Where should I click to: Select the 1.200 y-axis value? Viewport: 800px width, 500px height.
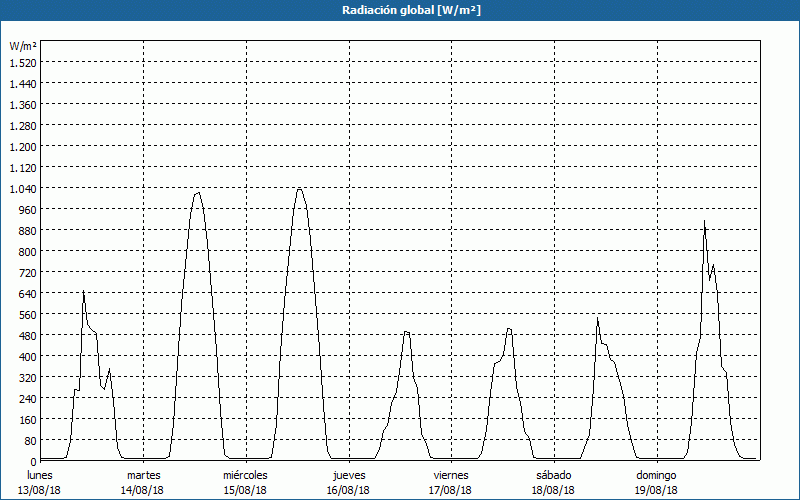(x=23, y=146)
